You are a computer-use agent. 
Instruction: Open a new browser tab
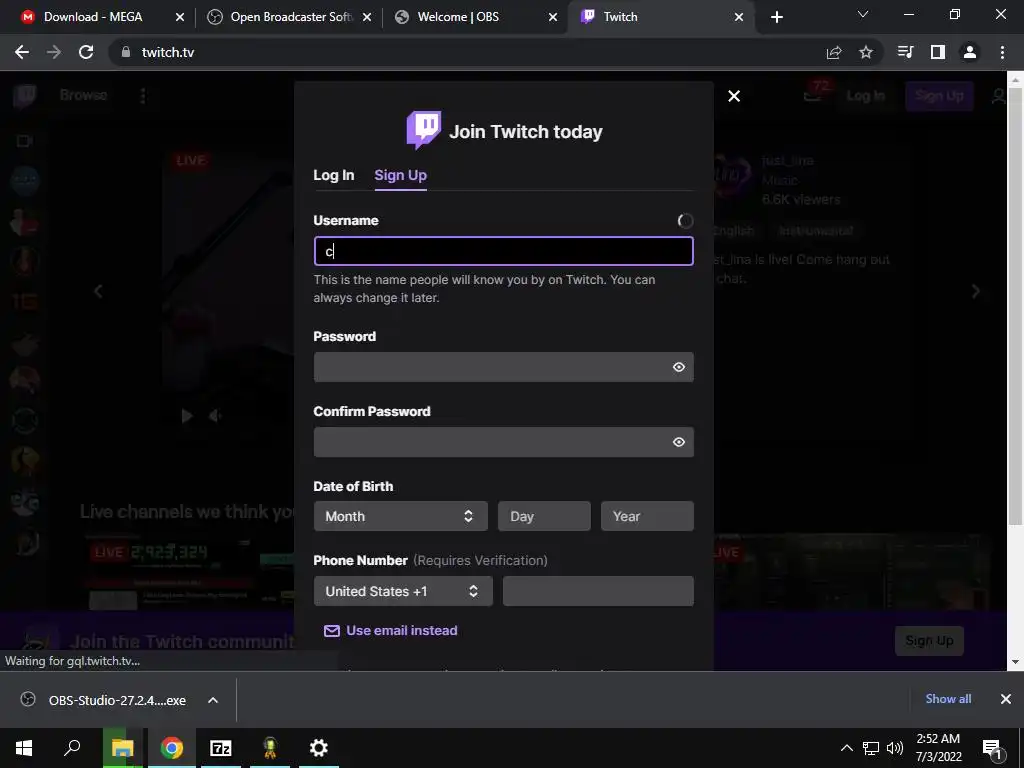coord(776,17)
